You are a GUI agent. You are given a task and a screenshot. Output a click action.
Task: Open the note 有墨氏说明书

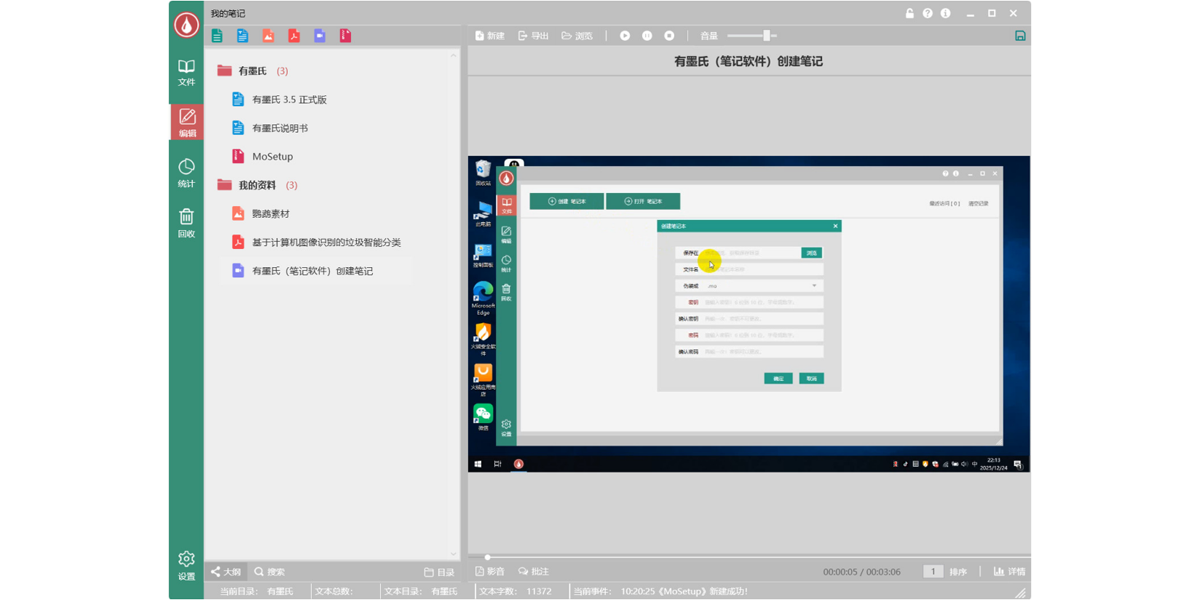[280, 128]
